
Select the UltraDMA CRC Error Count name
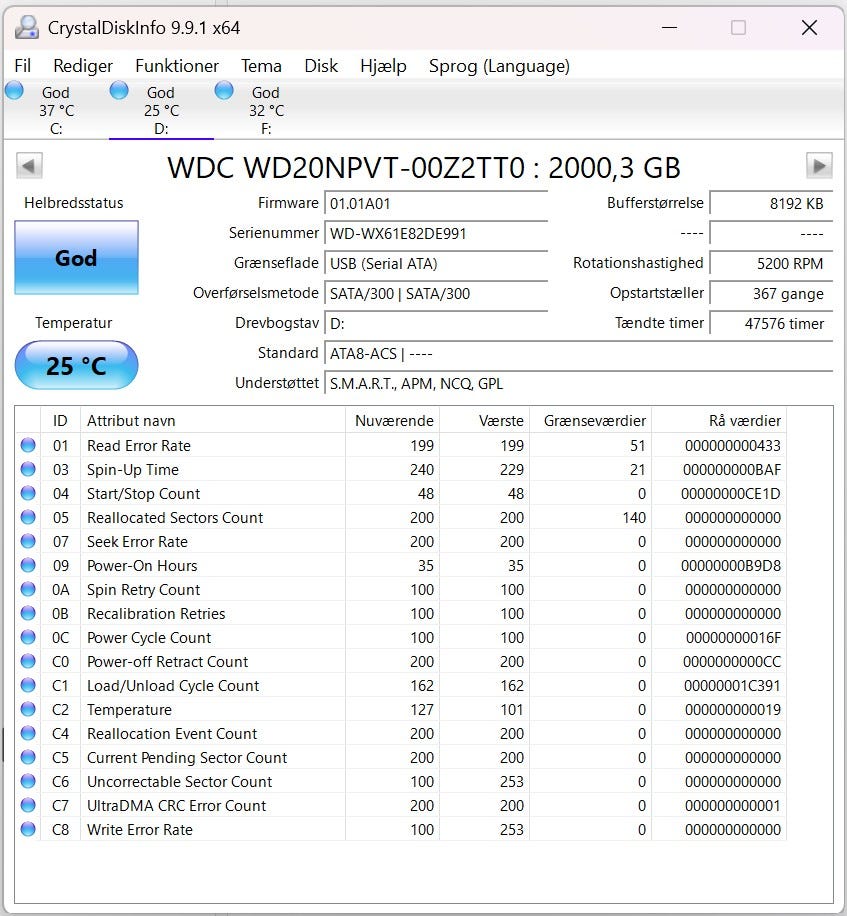click(176, 806)
